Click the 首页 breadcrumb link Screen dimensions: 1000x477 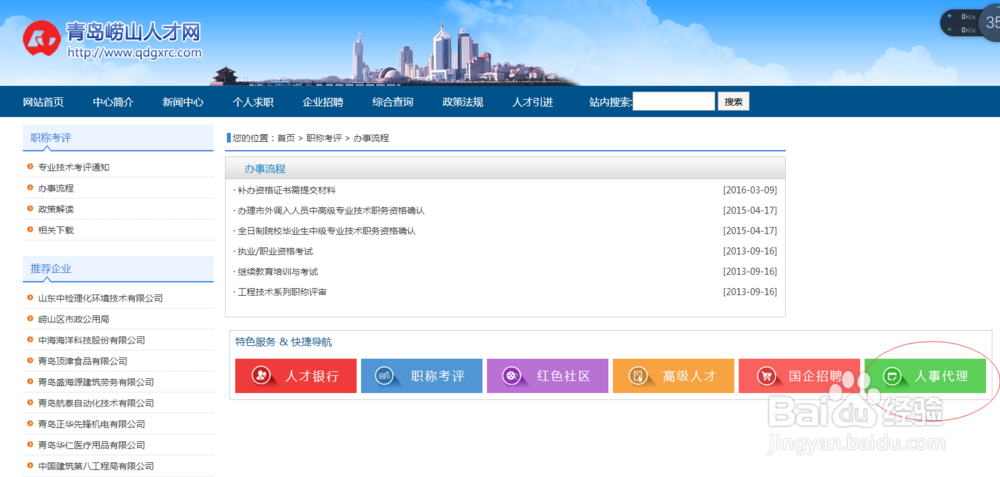286,138
